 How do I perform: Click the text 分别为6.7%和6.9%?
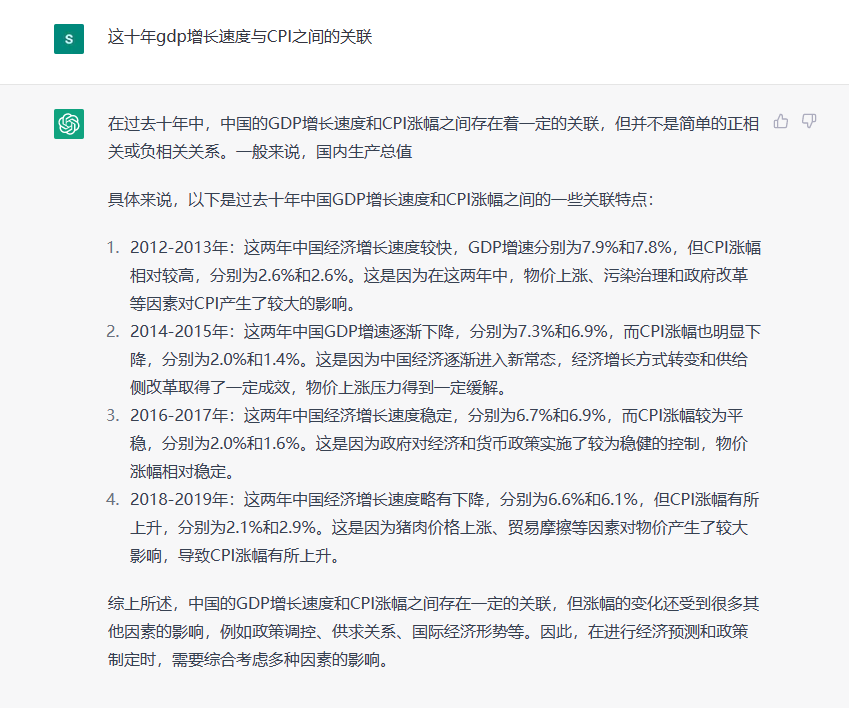pyautogui.click(x=537, y=415)
